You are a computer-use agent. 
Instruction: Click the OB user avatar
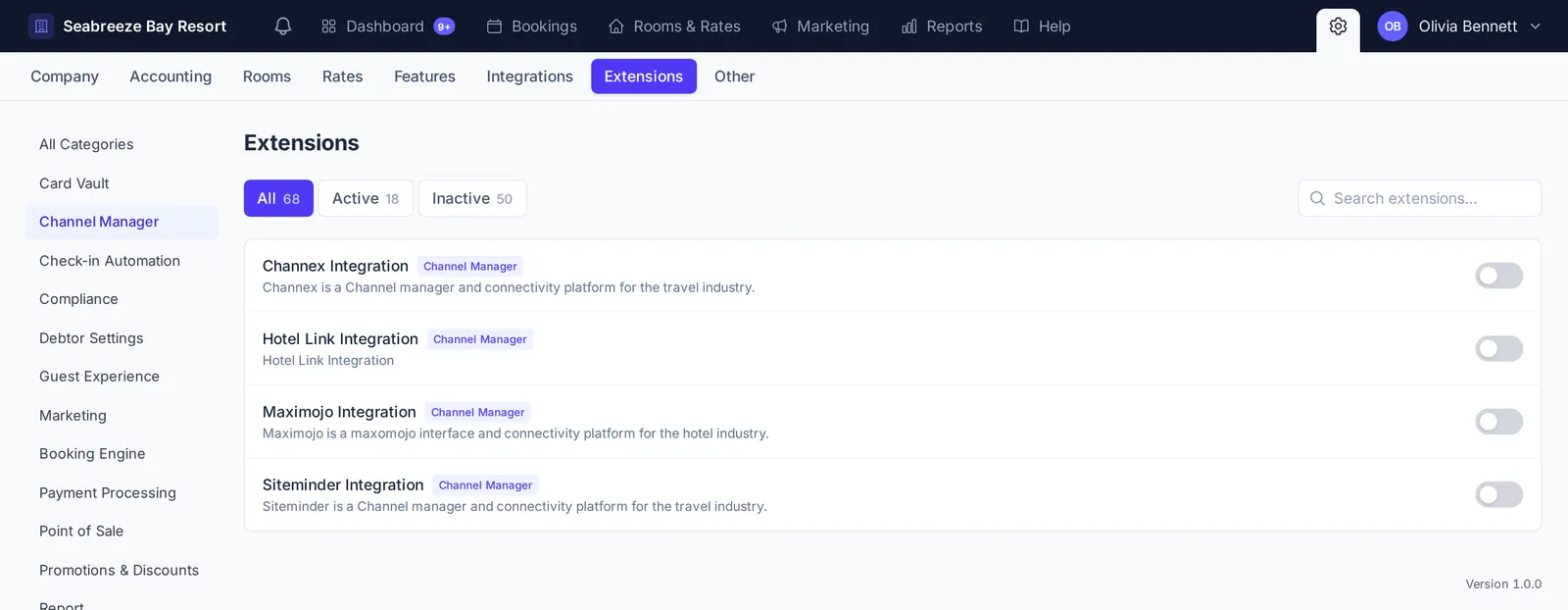click(x=1393, y=26)
